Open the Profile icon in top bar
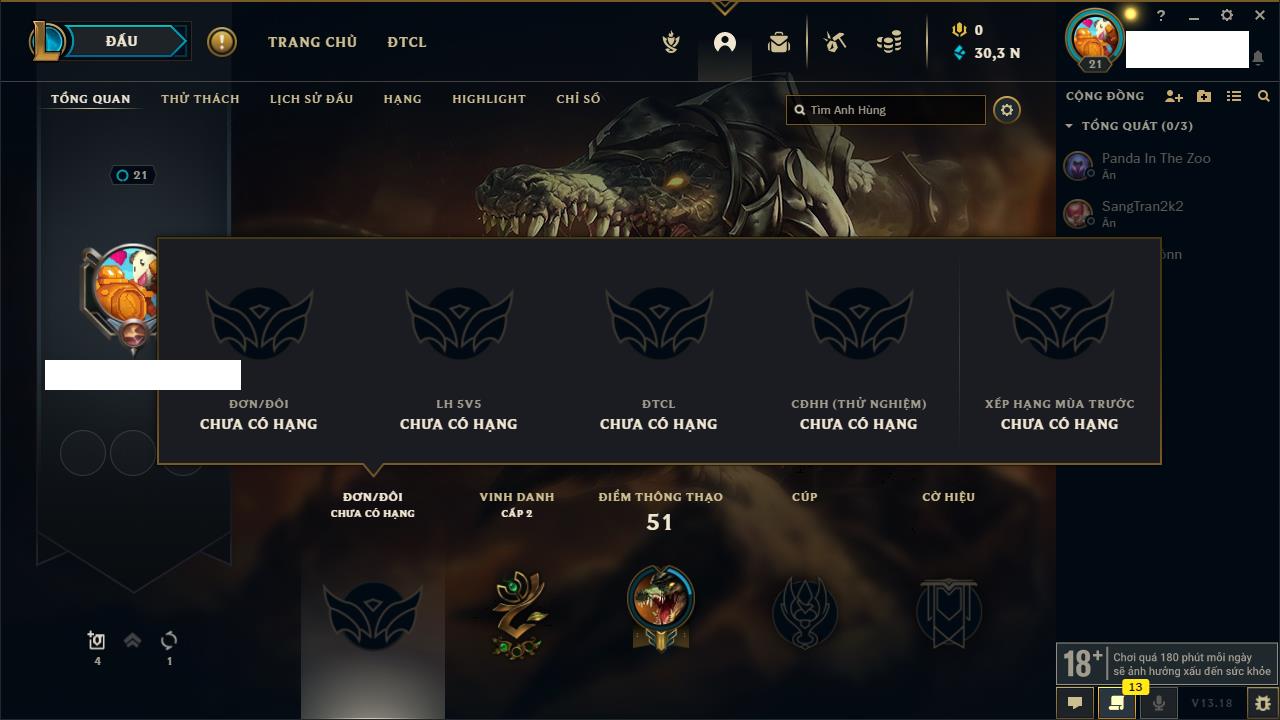The width and height of the screenshot is (1280, 720). pyautogui.click(x=725, y=42)
